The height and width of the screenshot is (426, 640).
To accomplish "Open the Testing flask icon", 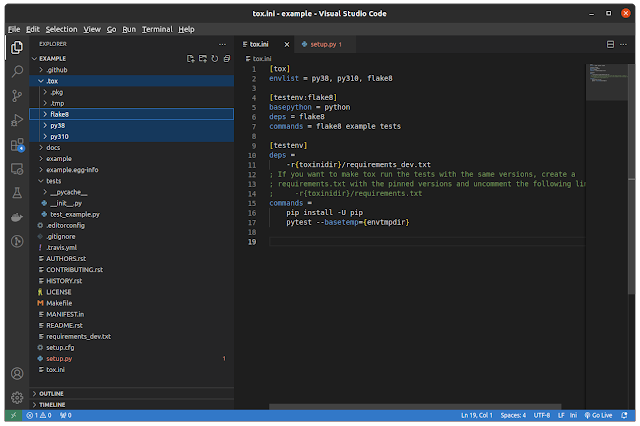I will 17,193.
